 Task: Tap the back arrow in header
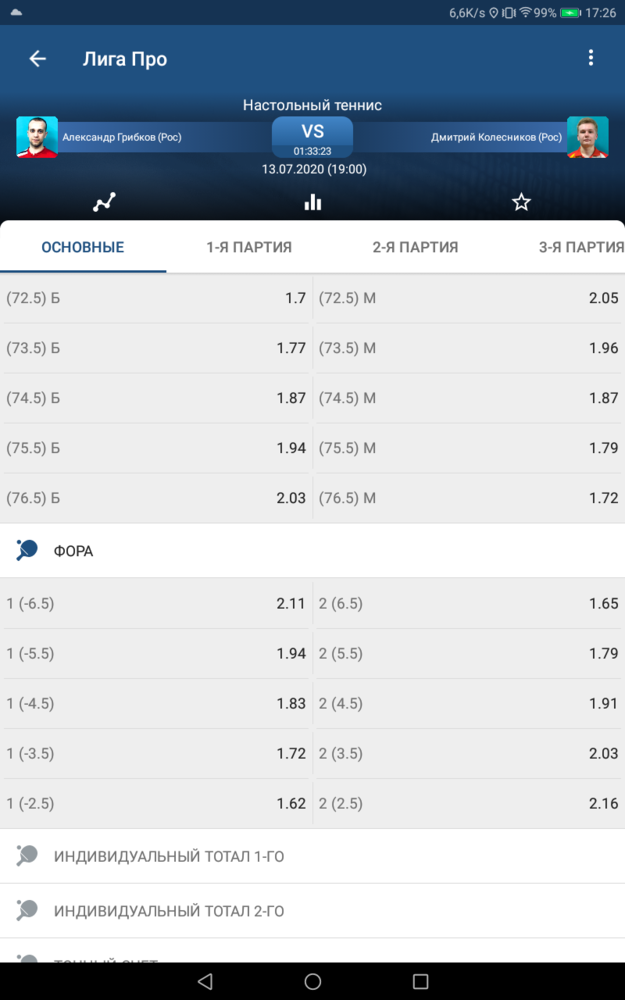pos(38,59)
